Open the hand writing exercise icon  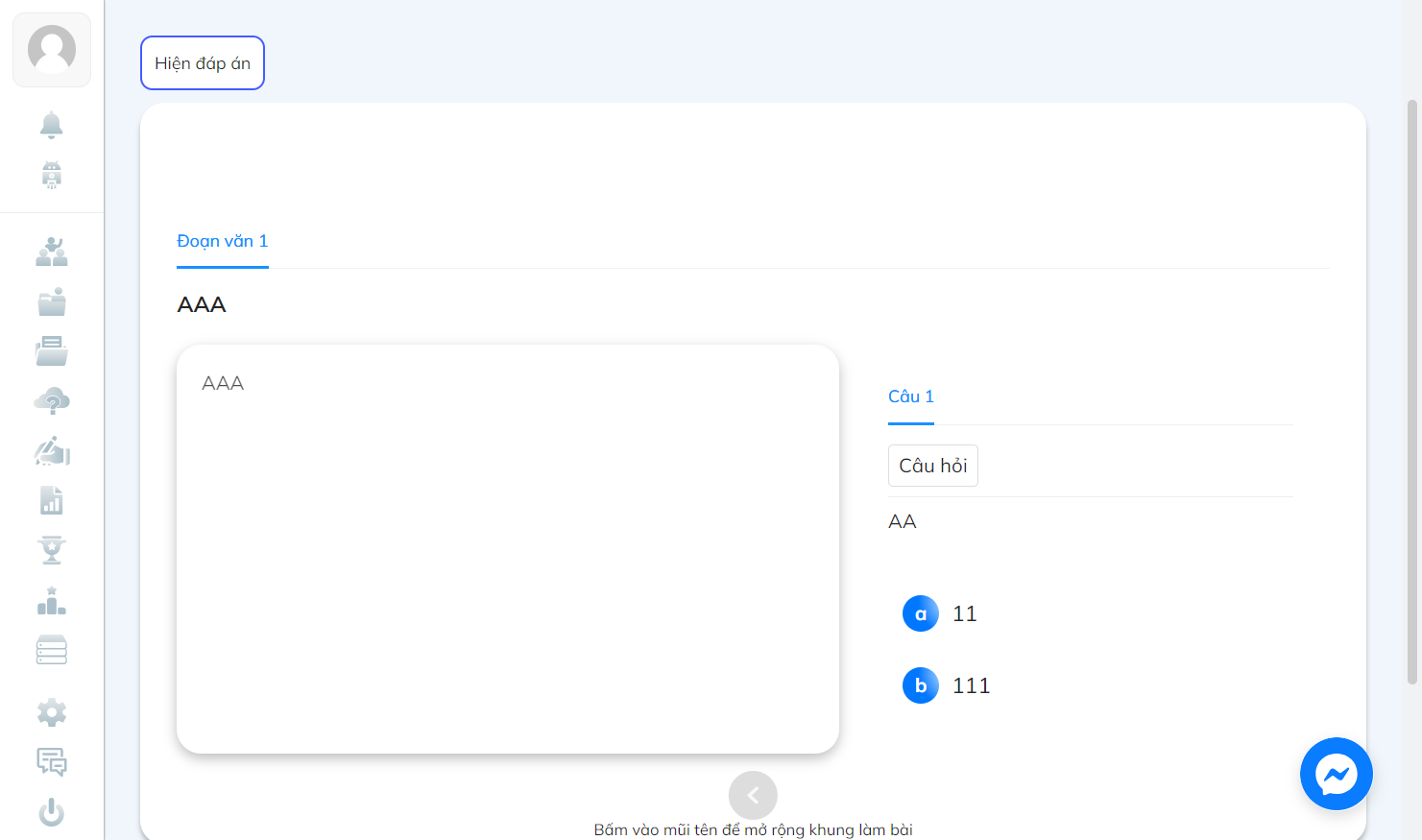[52, 451]
